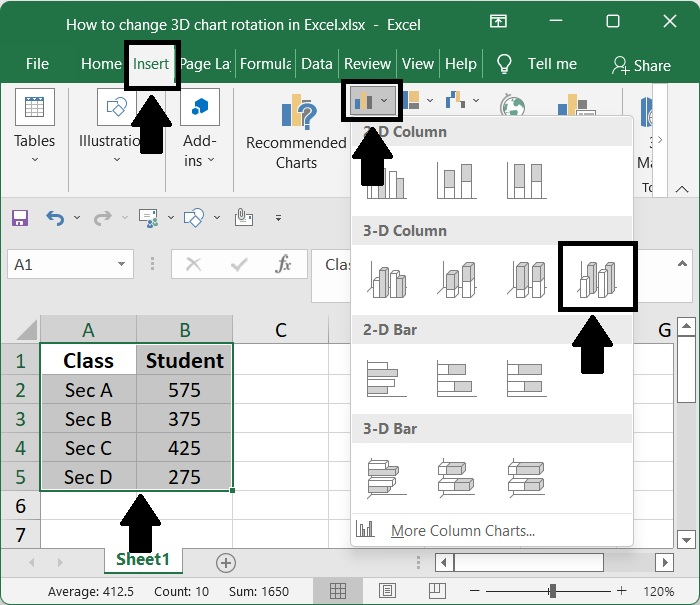Click the PivotChart icon

coord(576,105)
